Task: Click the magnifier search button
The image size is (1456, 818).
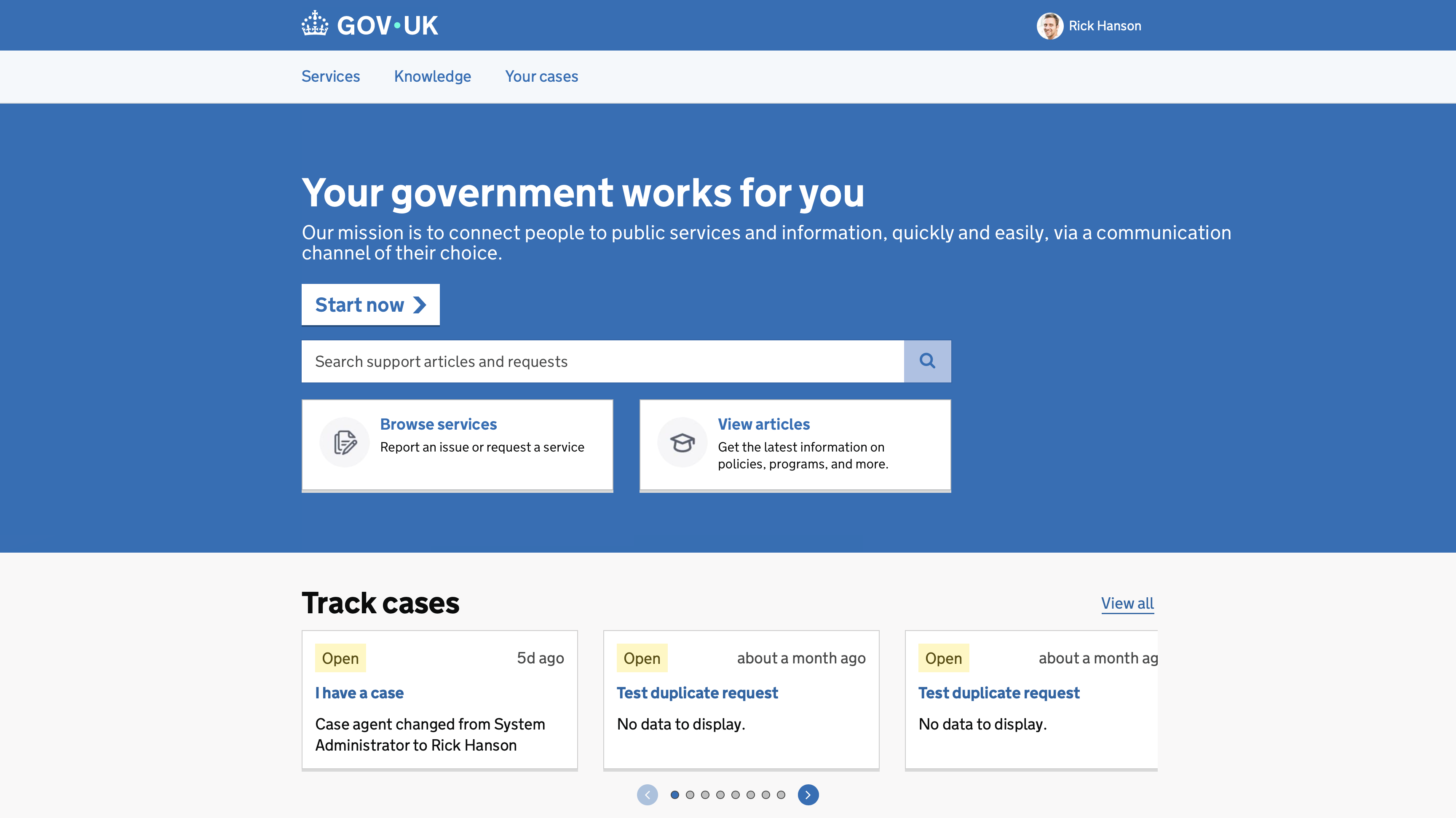Action: (x=927, y=361)
